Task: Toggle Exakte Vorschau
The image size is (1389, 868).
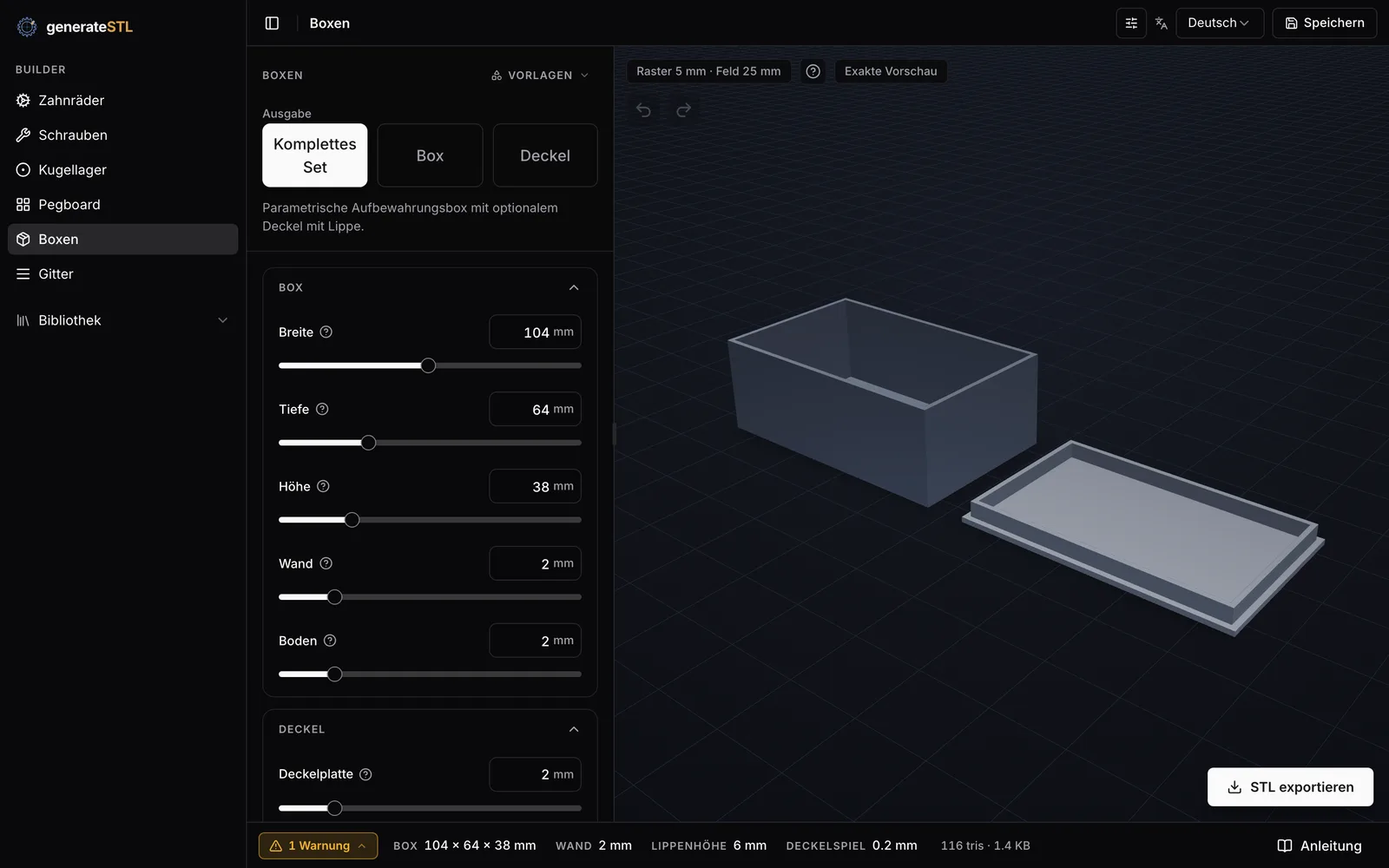Action: pos(891,71)
